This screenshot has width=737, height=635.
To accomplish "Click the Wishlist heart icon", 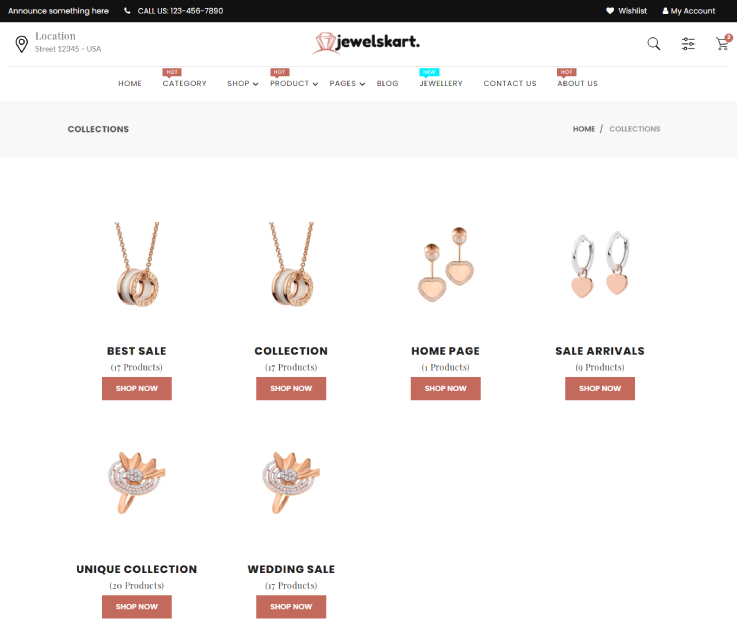I will pos(610,11).
